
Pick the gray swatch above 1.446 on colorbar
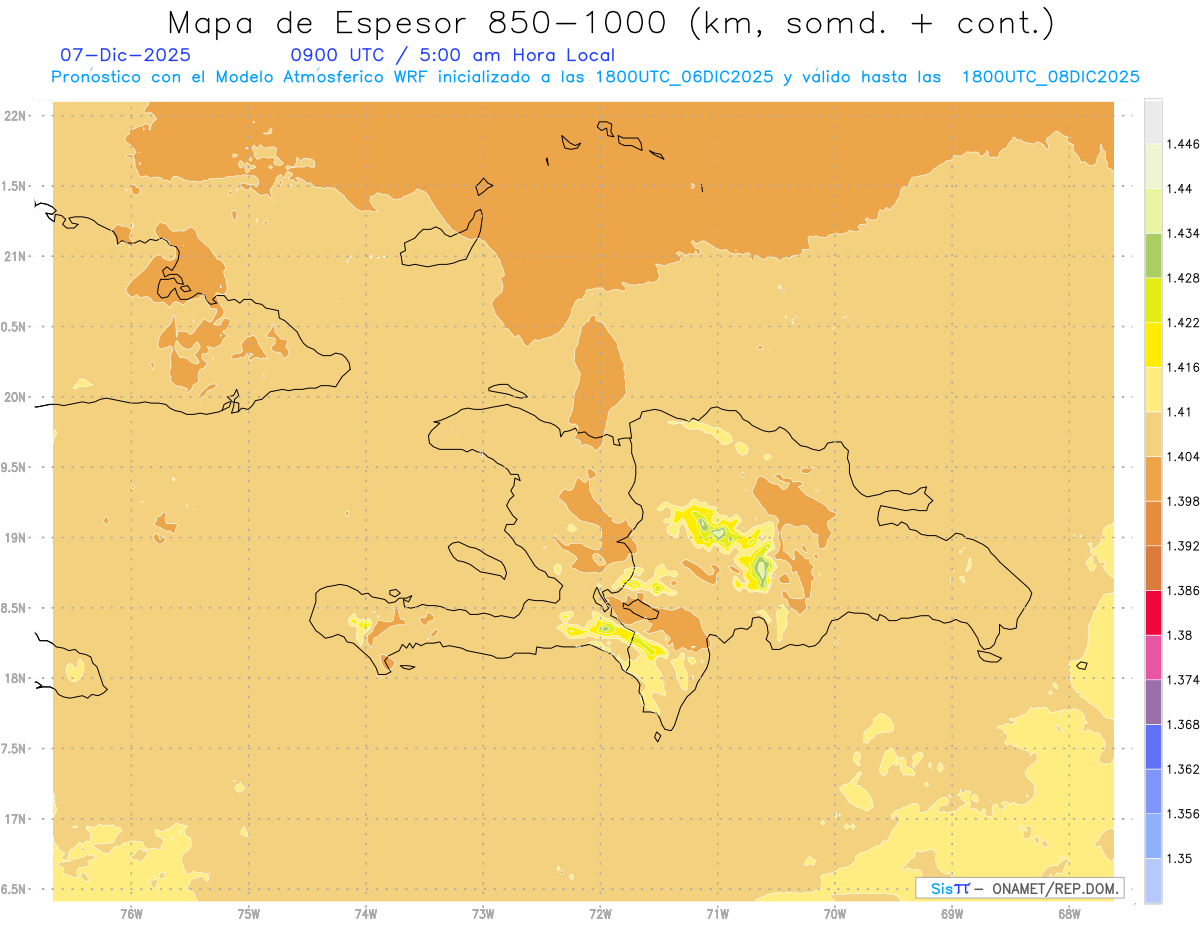click(x=1153, y=122)
